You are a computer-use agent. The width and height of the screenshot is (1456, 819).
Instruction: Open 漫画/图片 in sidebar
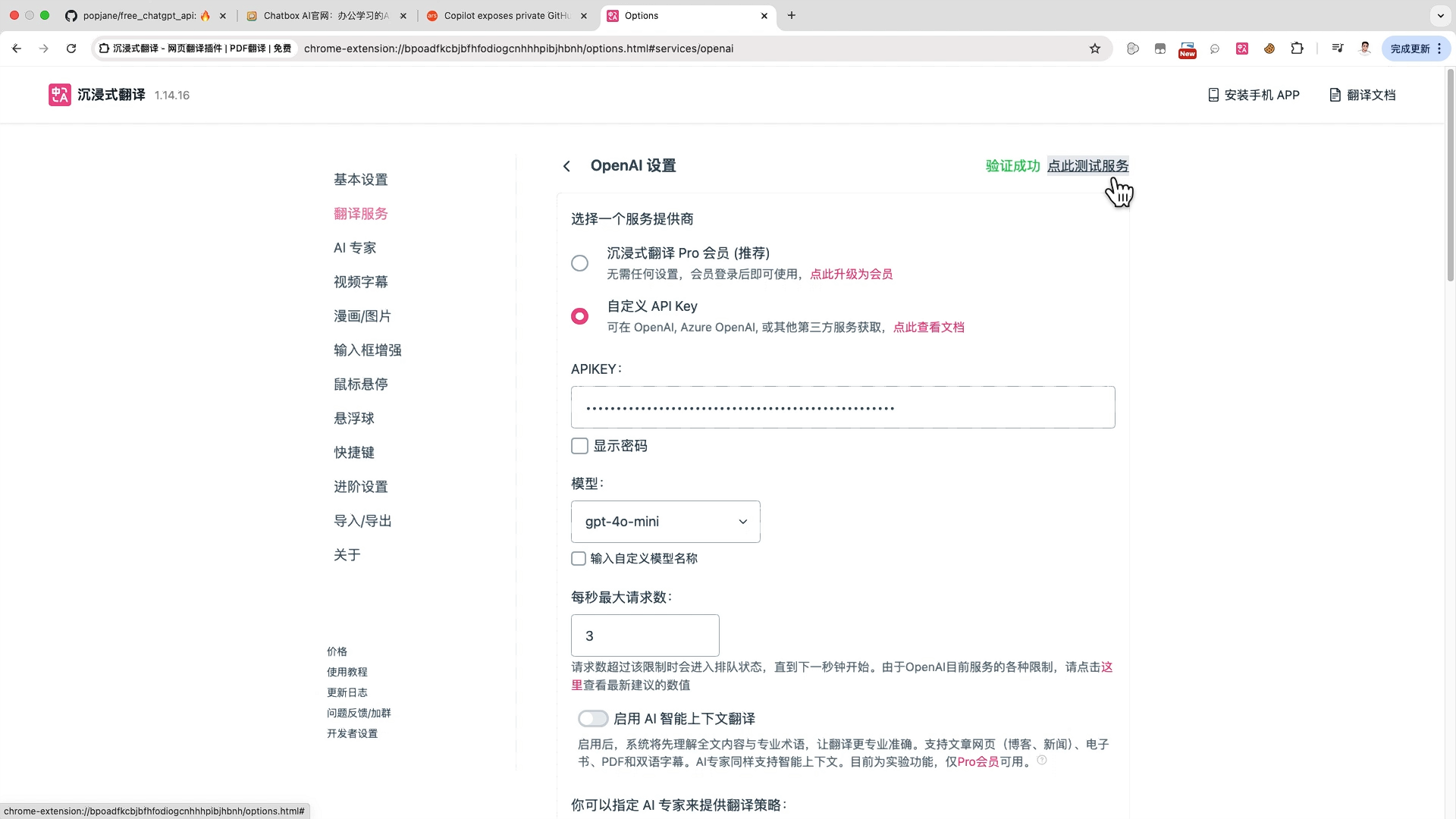pos(362,316)
